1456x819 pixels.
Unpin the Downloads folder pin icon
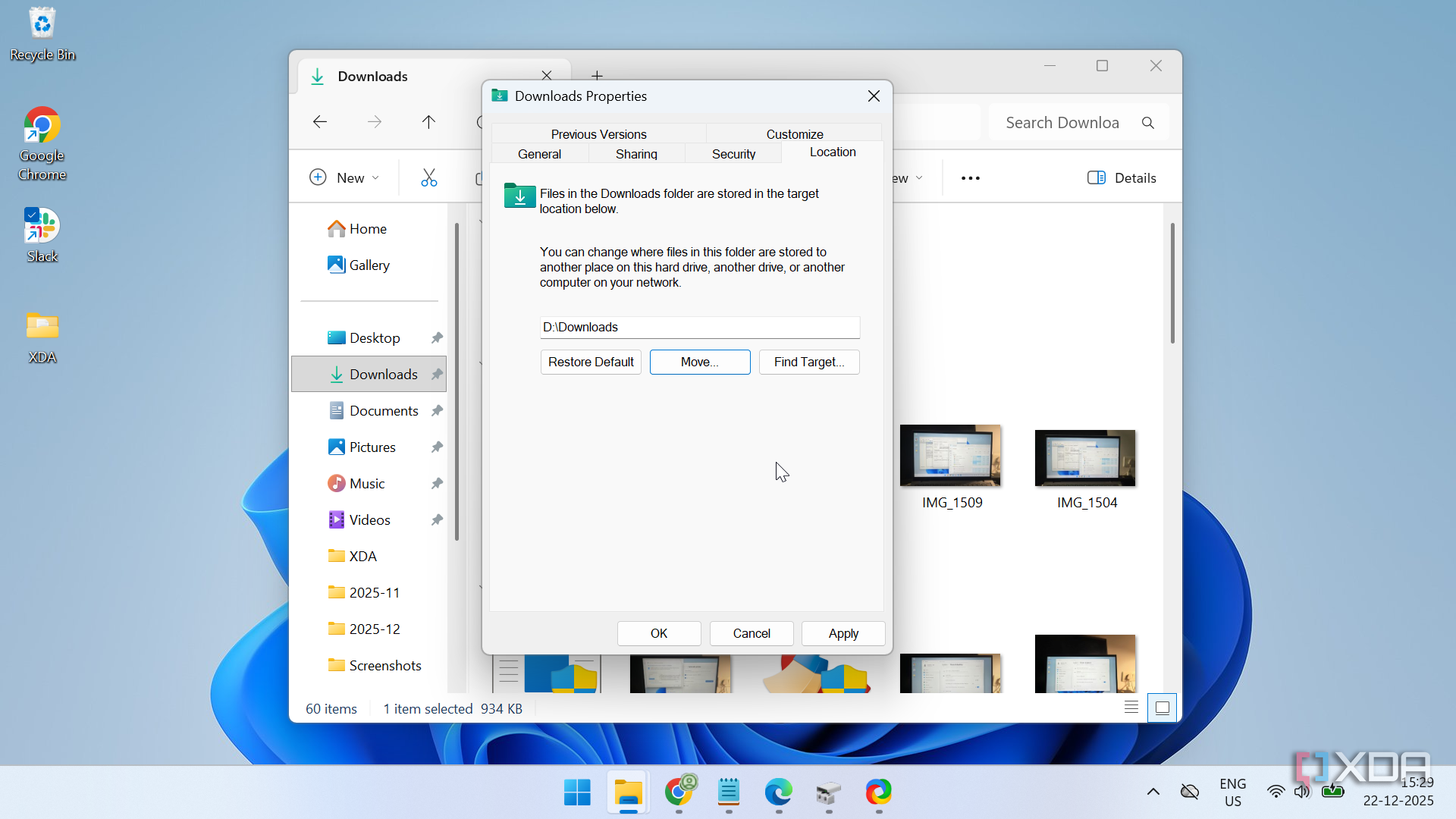(x=437, y=374)
